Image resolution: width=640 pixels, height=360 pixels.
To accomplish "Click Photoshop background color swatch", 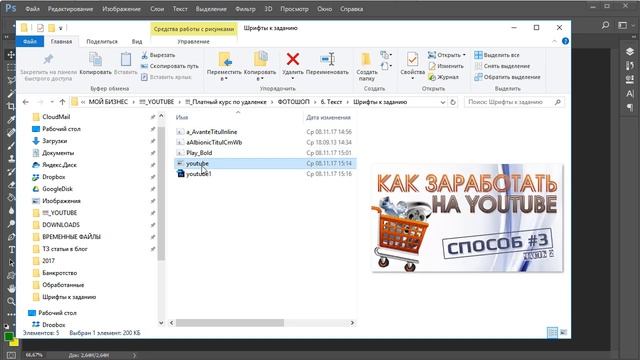I will click(x=15, y=342).
